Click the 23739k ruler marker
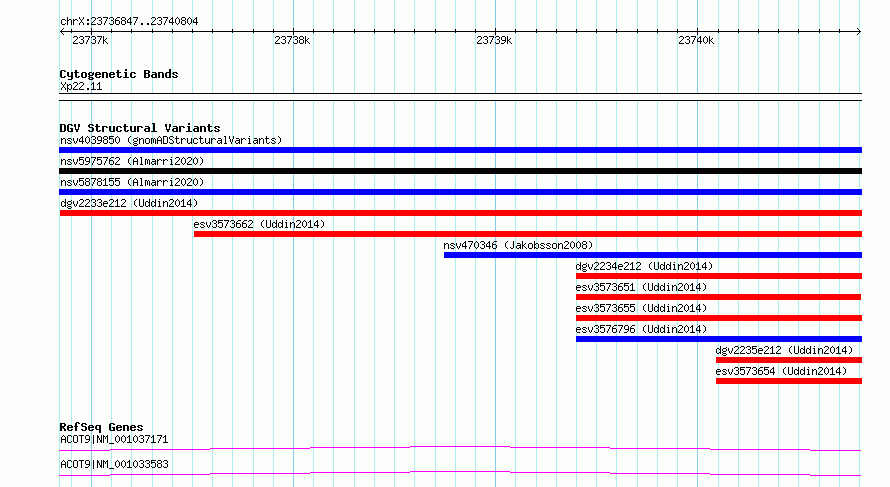This screenshot has height=487, width=890. tap(494, 40)
